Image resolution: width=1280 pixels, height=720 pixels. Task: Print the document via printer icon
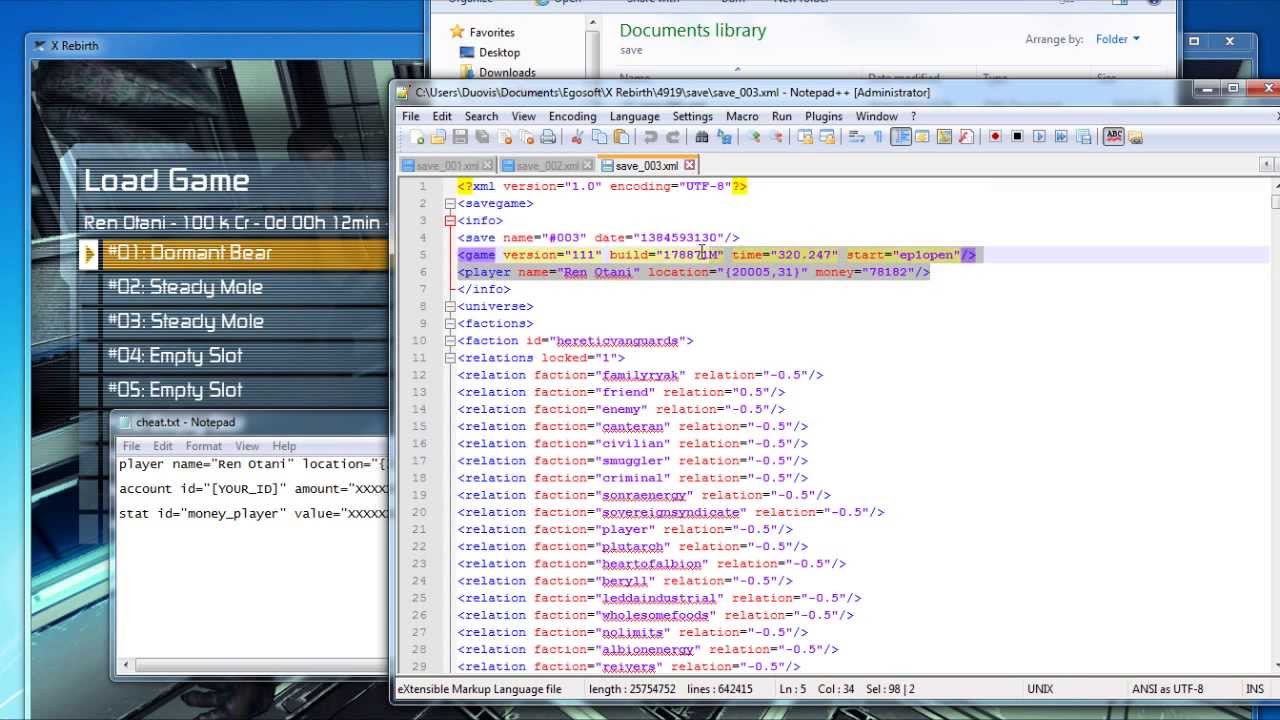[548, 137]
